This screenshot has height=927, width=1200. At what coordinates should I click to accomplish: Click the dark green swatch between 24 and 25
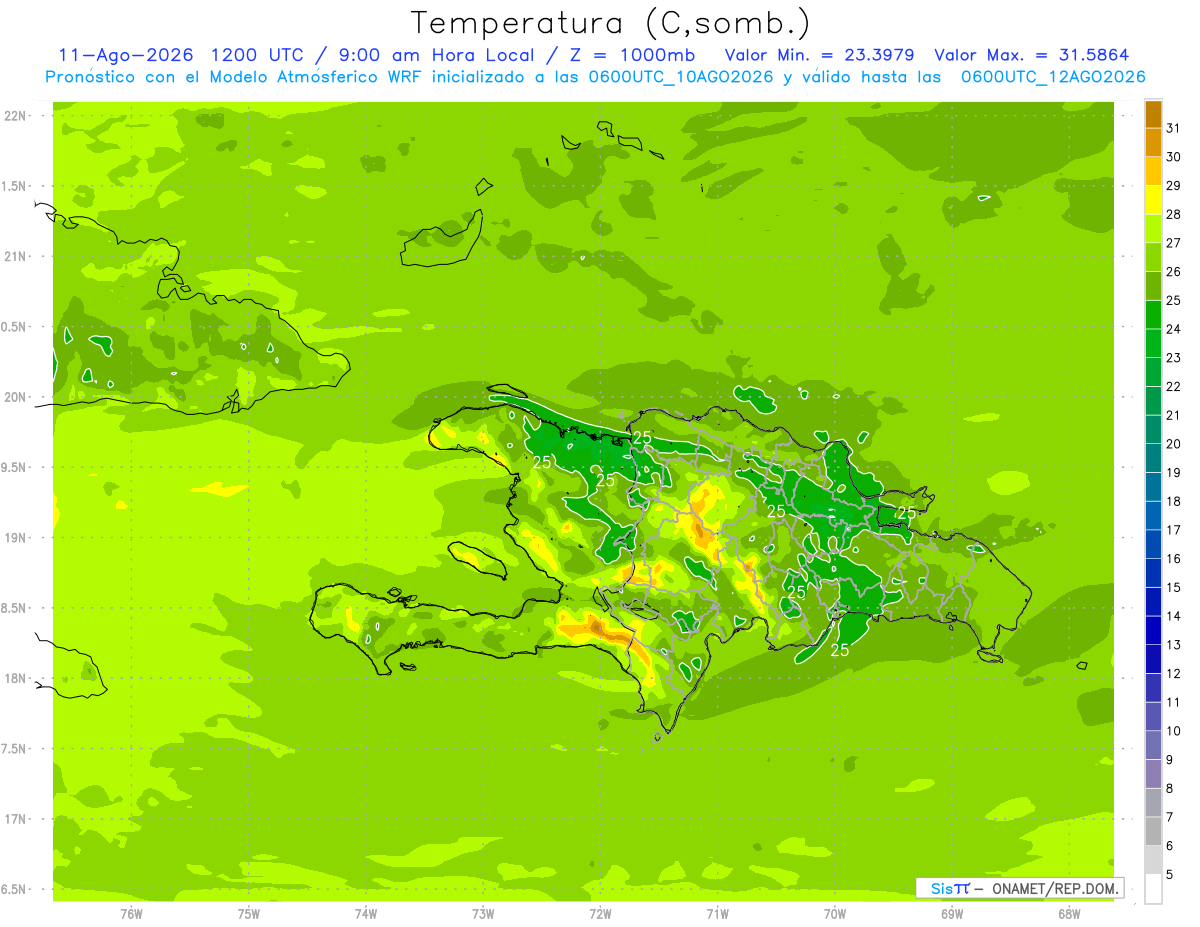pos(1153,314)
